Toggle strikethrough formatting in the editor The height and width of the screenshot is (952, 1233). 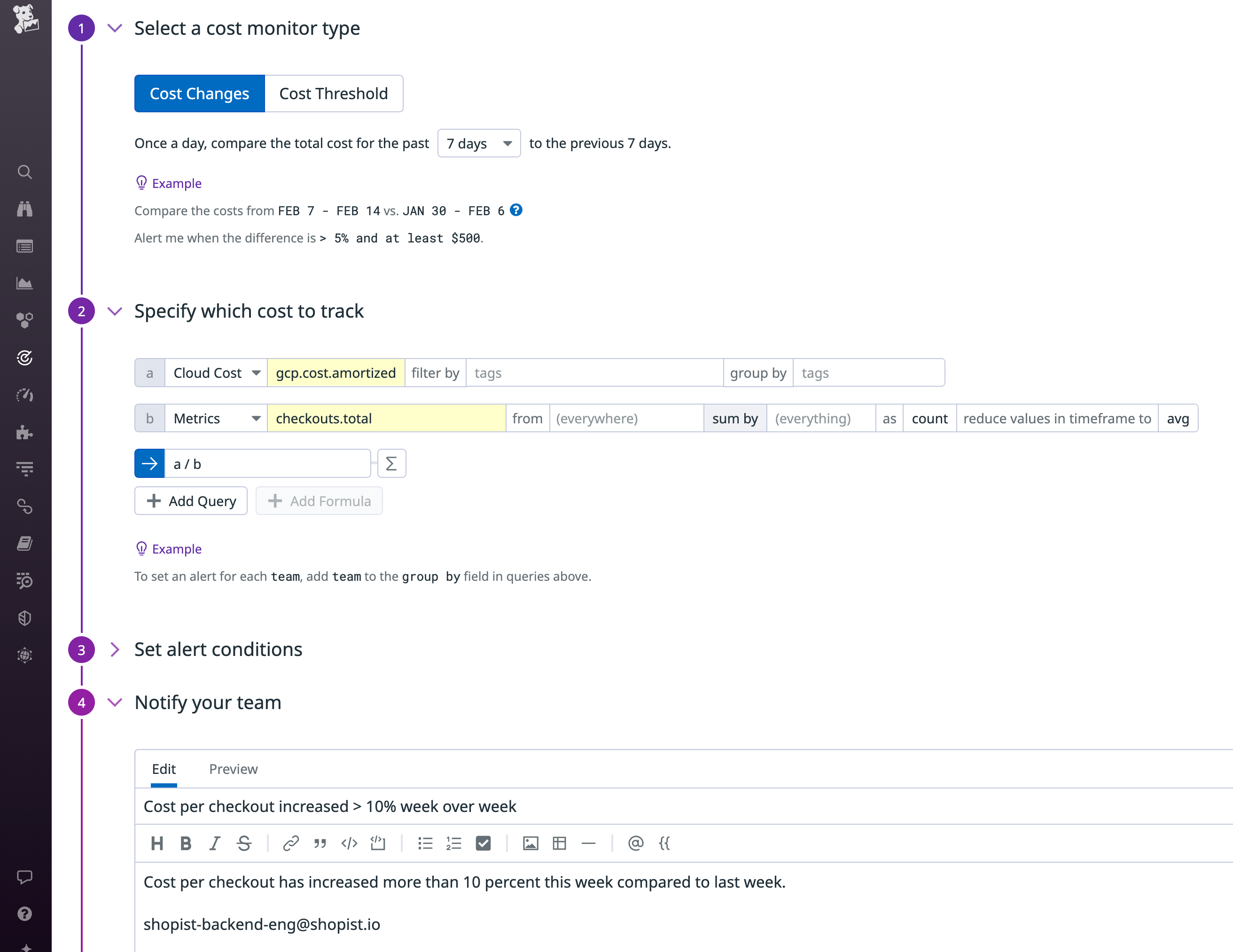pos(244,843)
